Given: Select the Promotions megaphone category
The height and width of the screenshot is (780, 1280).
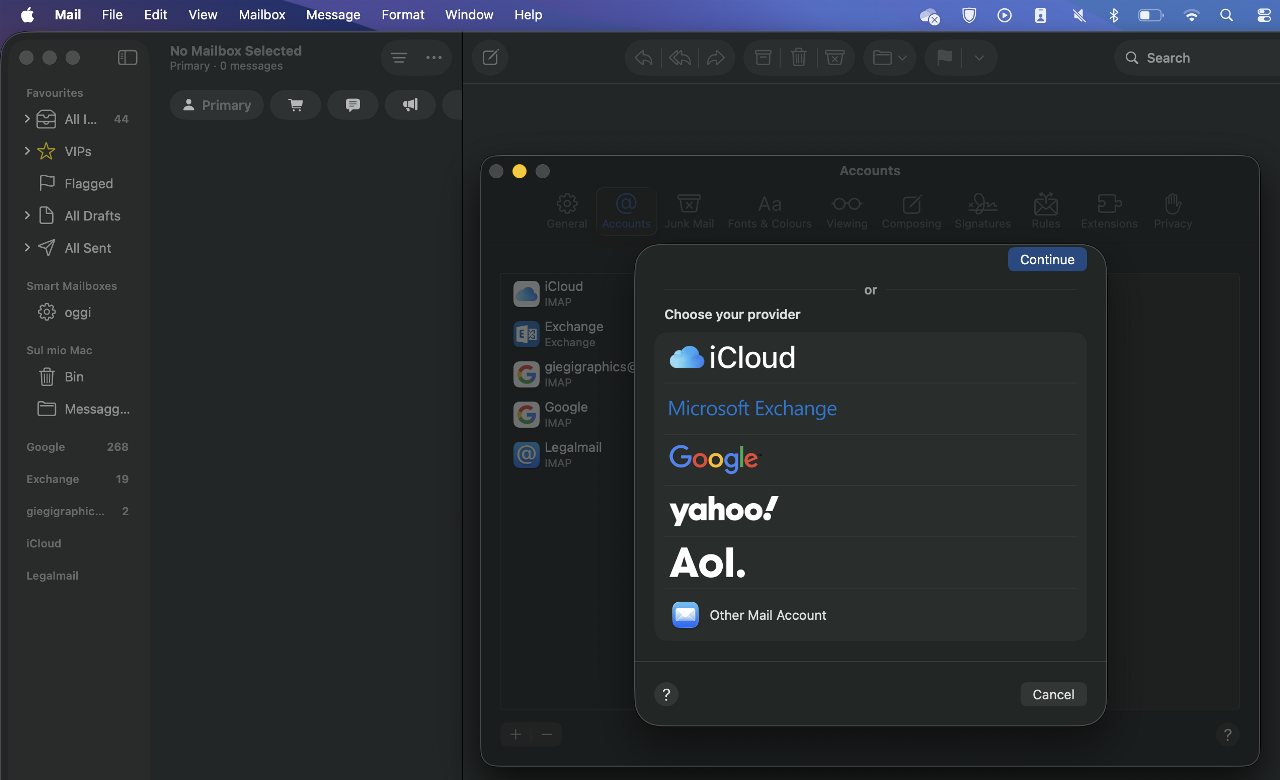Looking at the screenshot, I should coord(410,105).
